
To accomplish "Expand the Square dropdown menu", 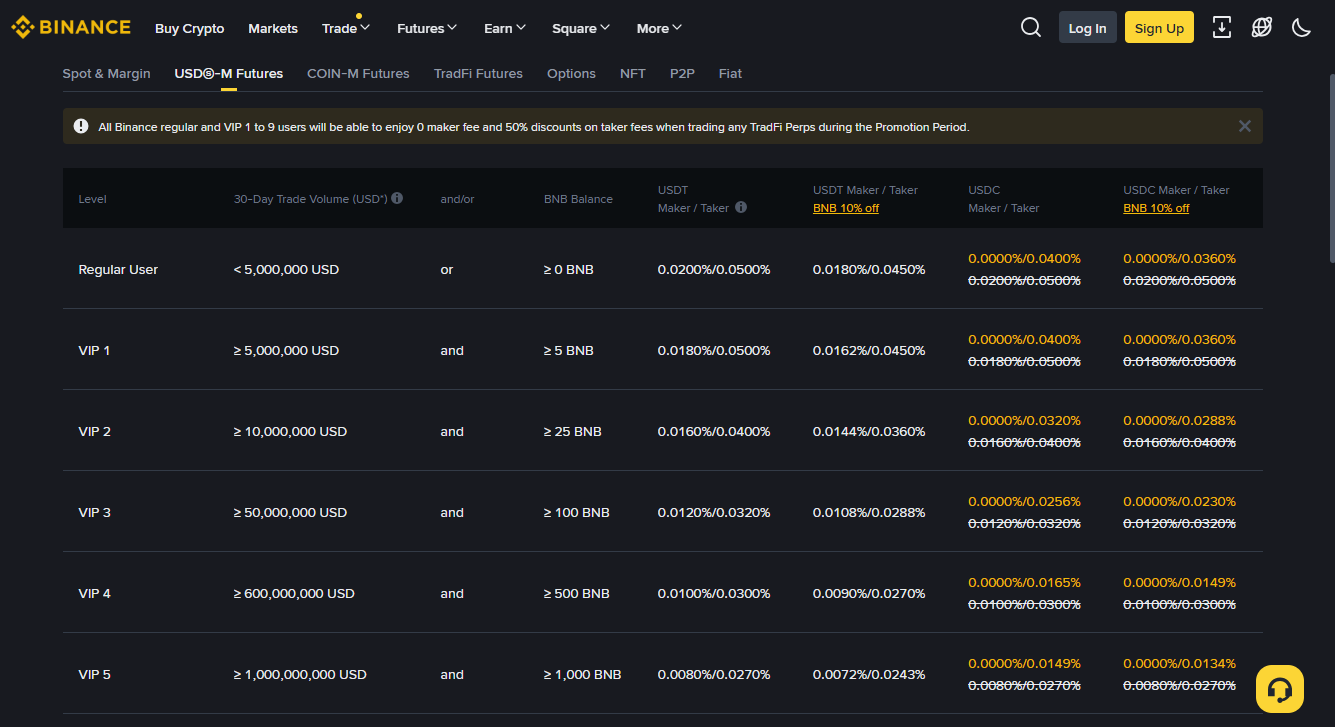I will click(581, 28).
